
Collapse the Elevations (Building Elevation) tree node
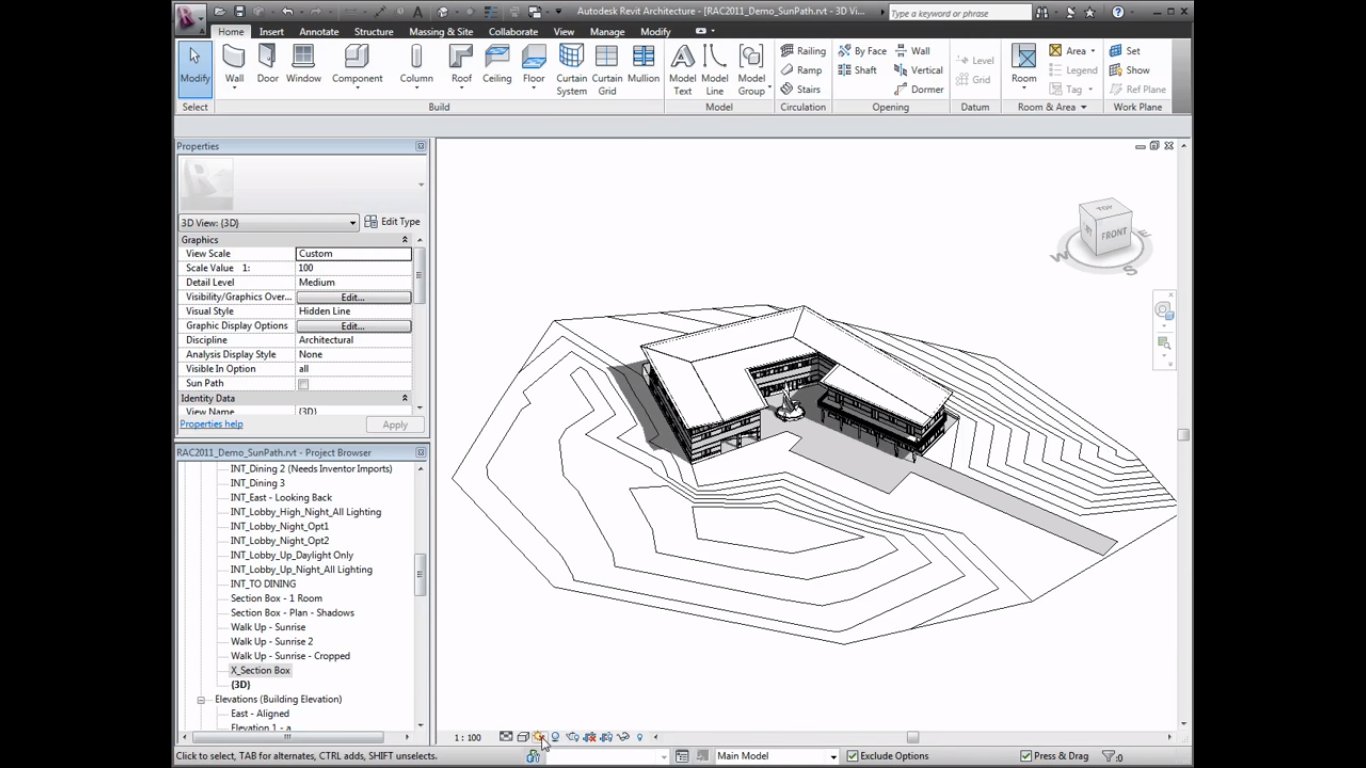[x=201, y=700]
